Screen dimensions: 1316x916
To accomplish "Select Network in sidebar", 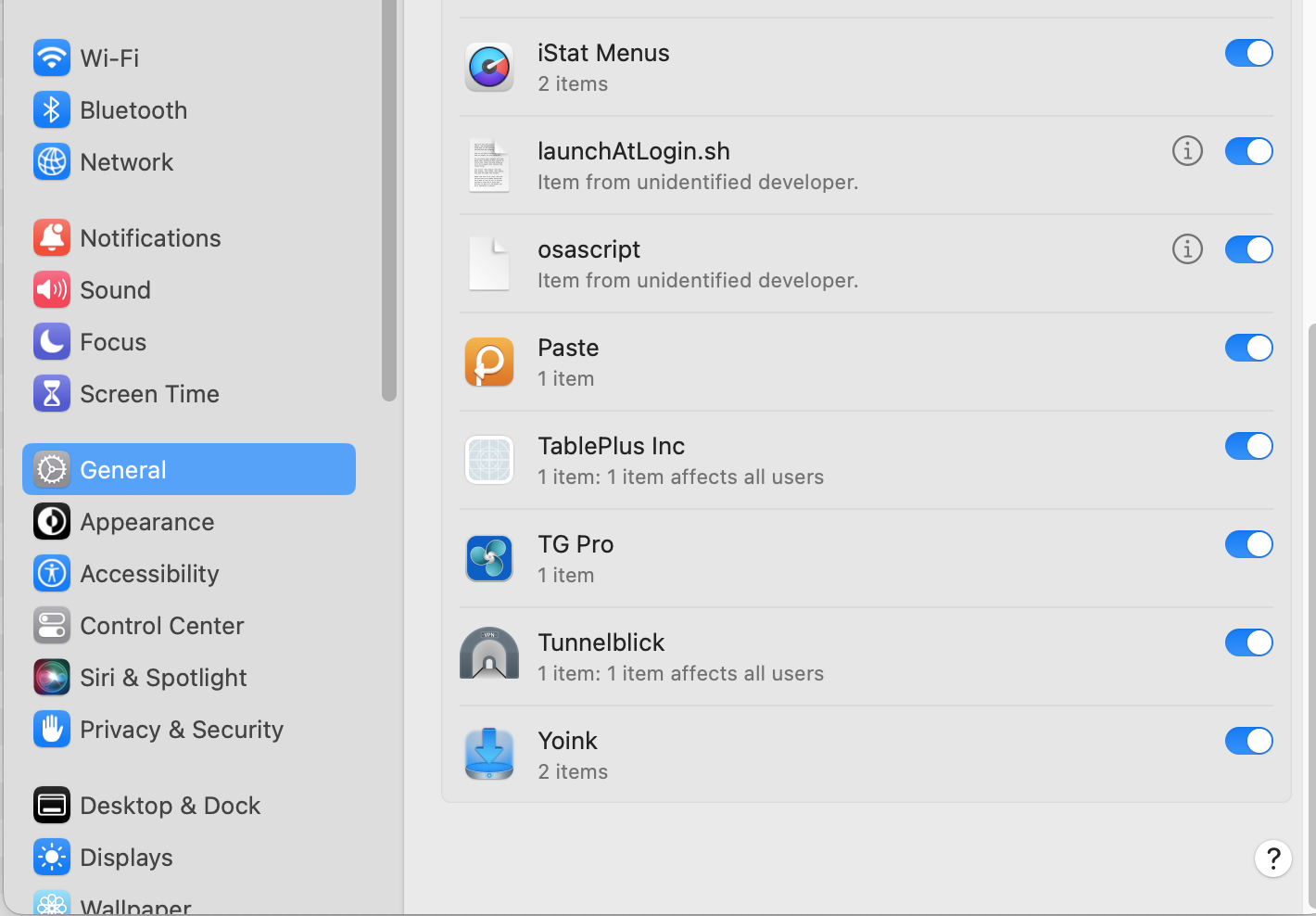I will tap(189, 161).
